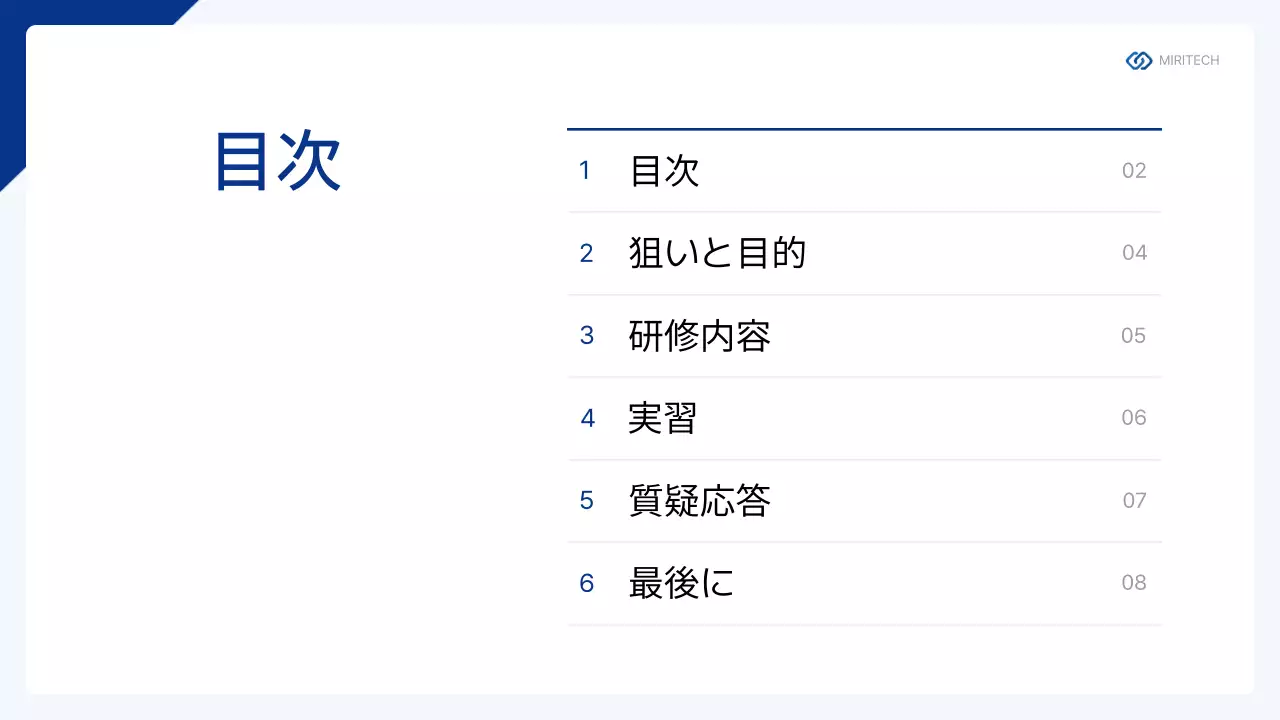
Task: Click the MIRITECH logo icon
Action: 1139,61
